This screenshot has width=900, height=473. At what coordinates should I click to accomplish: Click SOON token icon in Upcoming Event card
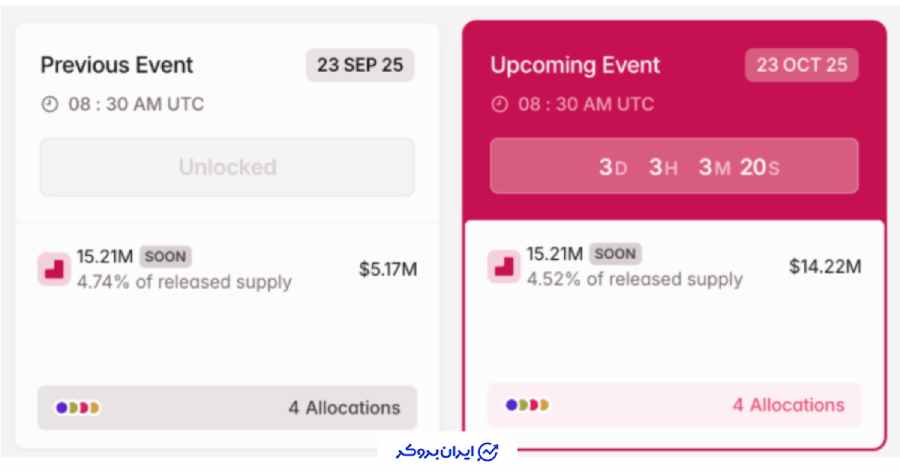pos(503,266)
